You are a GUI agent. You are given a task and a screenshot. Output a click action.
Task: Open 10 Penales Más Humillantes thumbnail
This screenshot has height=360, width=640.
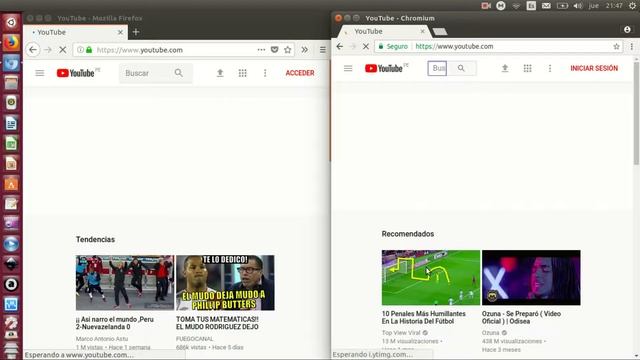tap(431, 278)
